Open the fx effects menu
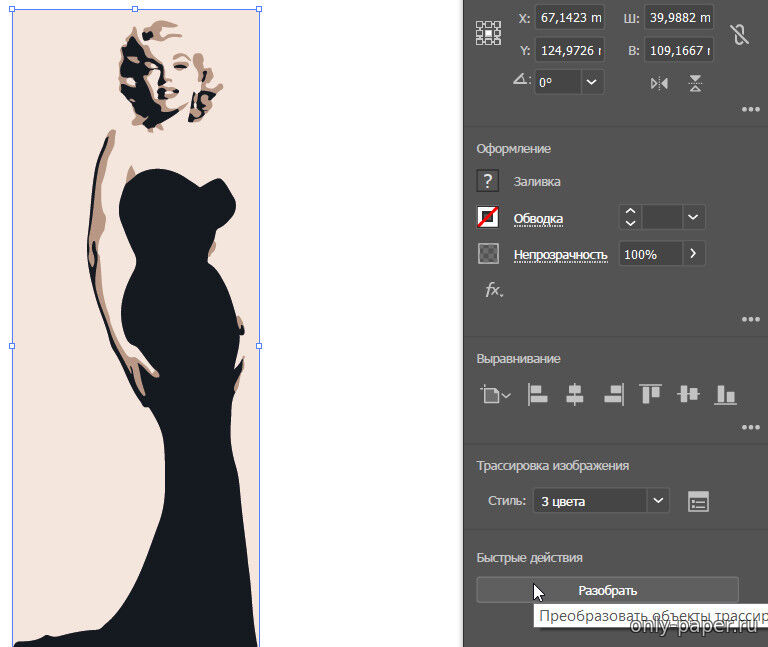The width and height of the screenshot is (768, 647). click(x=493, y=290)
